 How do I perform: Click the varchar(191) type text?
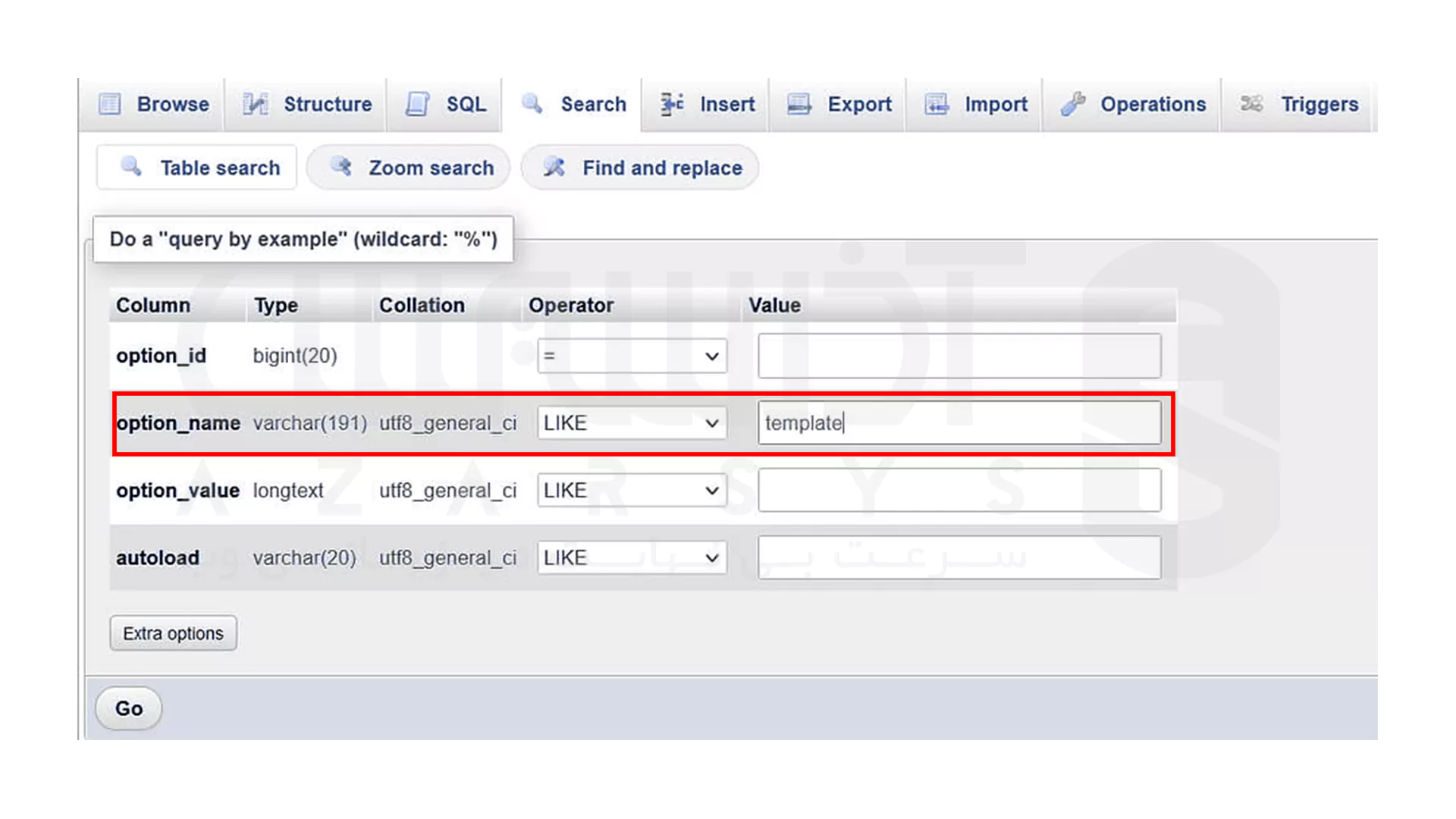tap(309, 423)
